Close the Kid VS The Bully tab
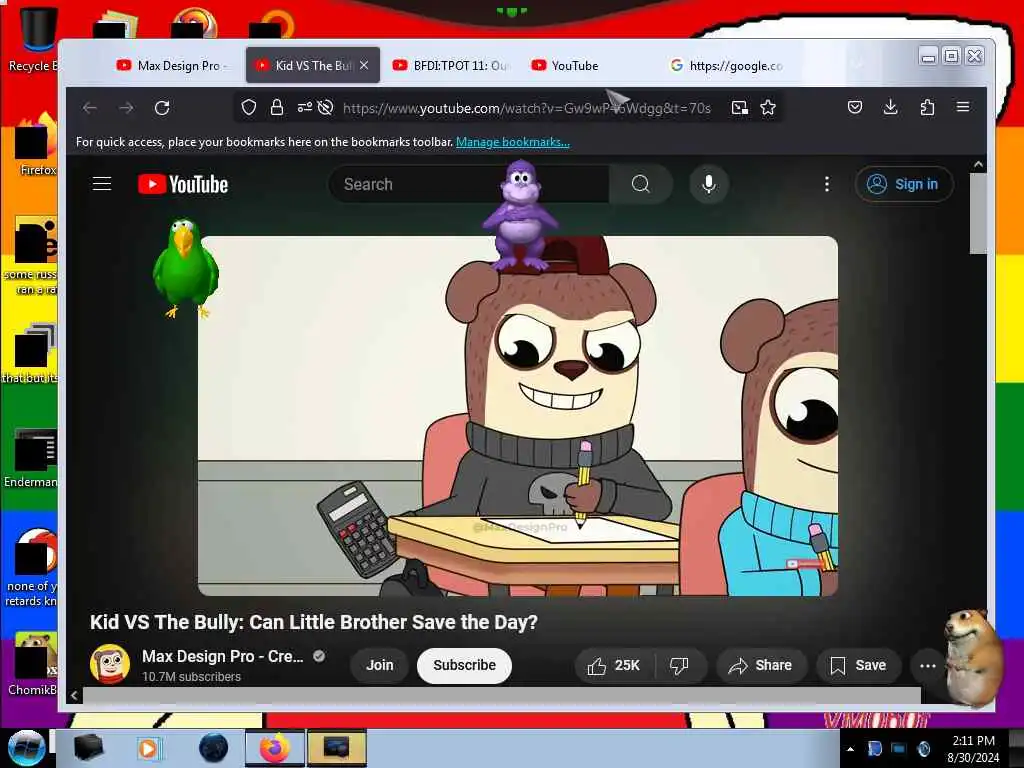The width and height of the screenshot is (1024, 768). point(364,65)
